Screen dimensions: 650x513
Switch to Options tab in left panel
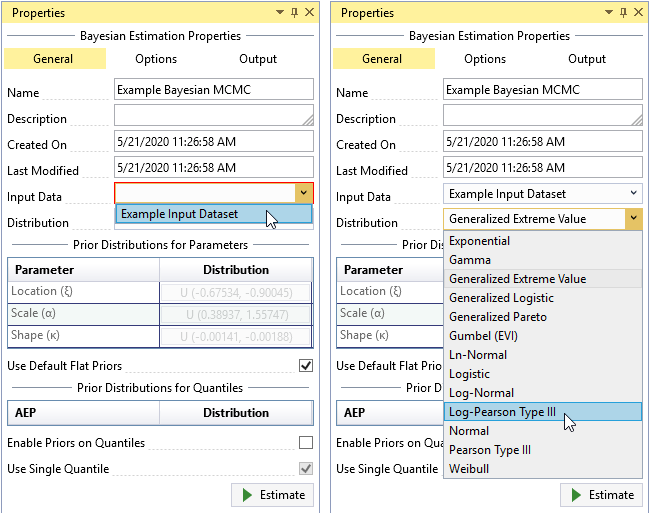pyautogui.click(x=156, y=59)
